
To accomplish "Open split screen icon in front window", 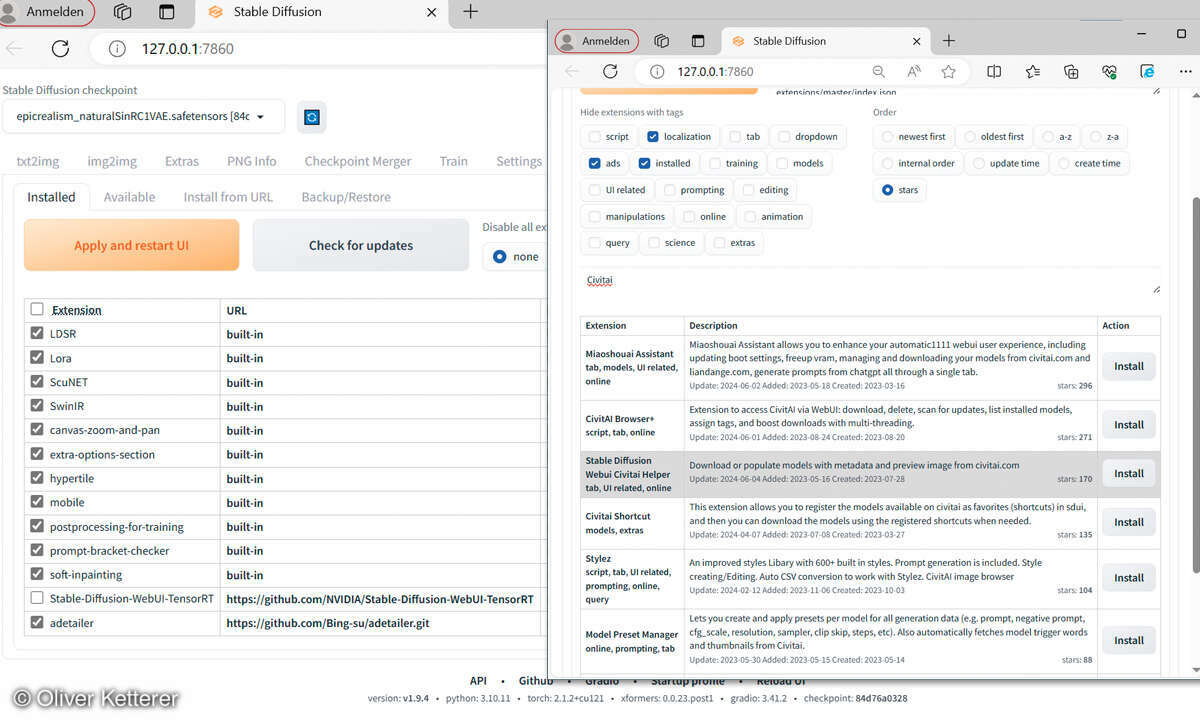I will (x=994, y=72).
